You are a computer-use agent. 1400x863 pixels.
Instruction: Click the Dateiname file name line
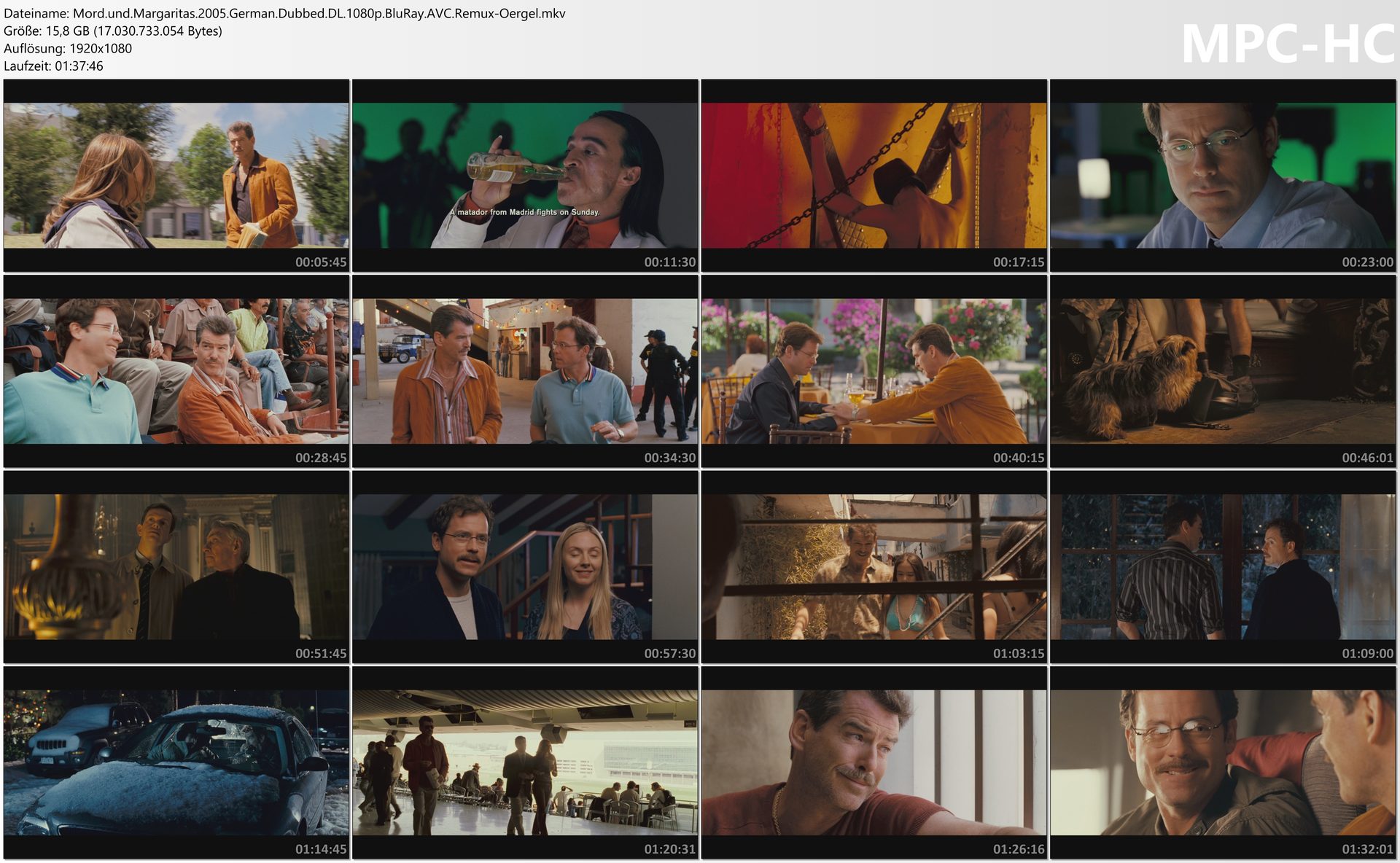(x=284, y=13)
